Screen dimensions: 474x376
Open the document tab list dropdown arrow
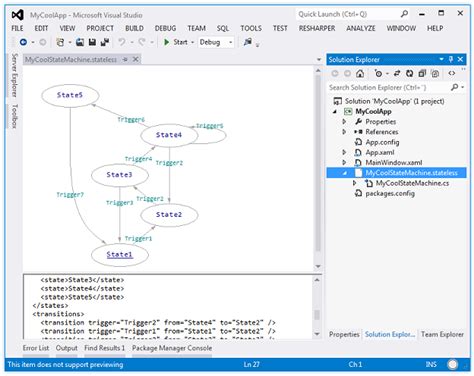[319, 60]
